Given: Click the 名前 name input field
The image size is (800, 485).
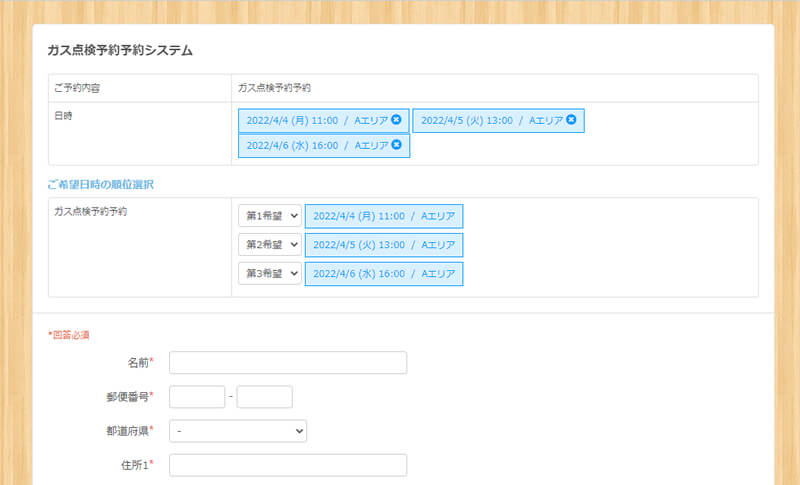Looking at the screenshot, I should [x=288, y=362].
